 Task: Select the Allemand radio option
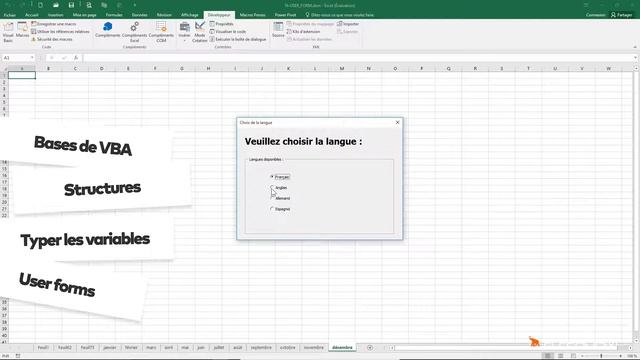[x=280, y=198]
